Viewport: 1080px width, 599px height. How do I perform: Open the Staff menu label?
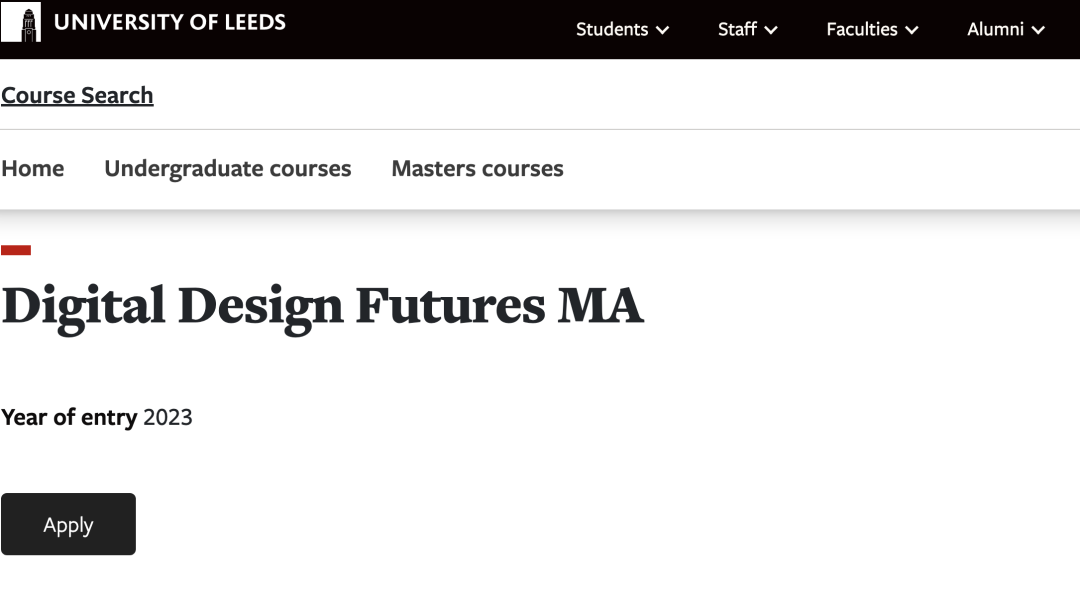[737, 30]
